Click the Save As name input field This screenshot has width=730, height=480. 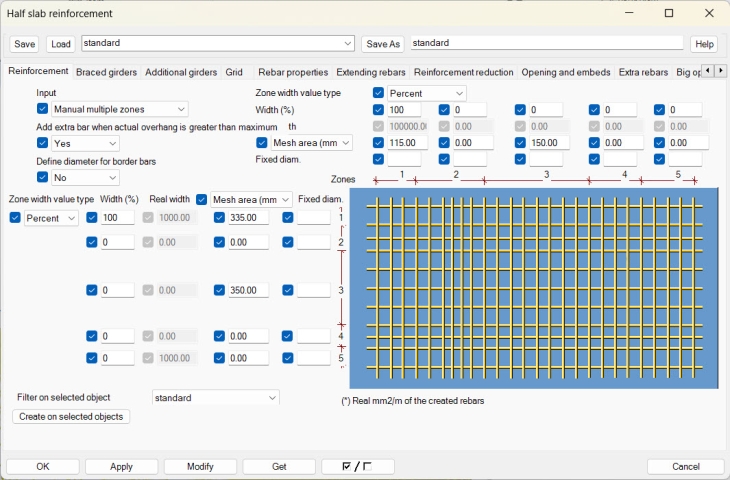coord(546,44)
